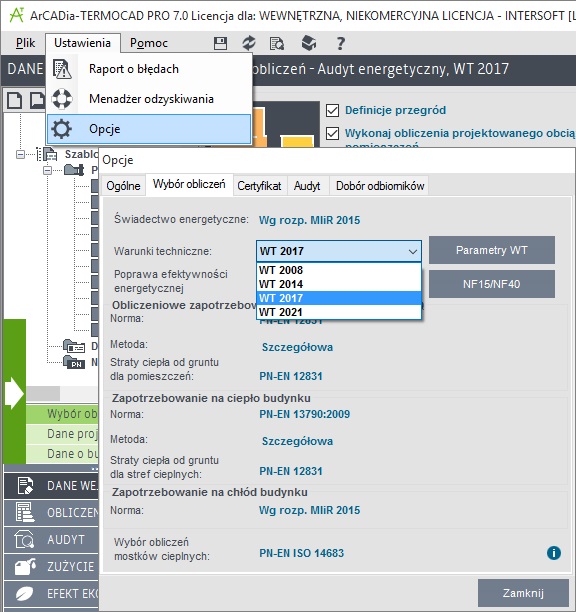Click the blue info icon near thermal bridges

pos(554,553)
